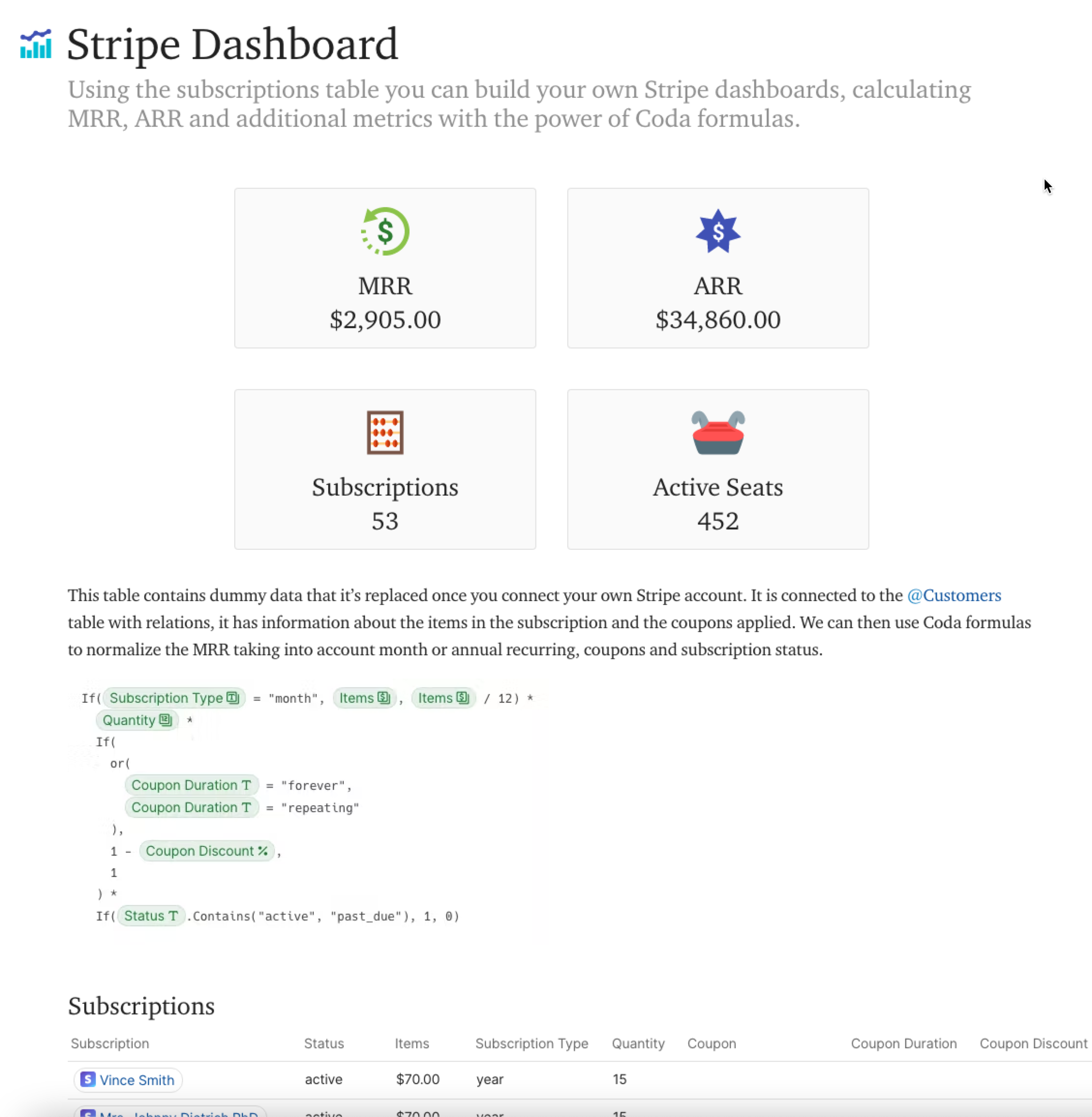Click the Stripe icon beside Vince Smith
This screenshot has width=1092, height=1117.
click(88, 1079)
